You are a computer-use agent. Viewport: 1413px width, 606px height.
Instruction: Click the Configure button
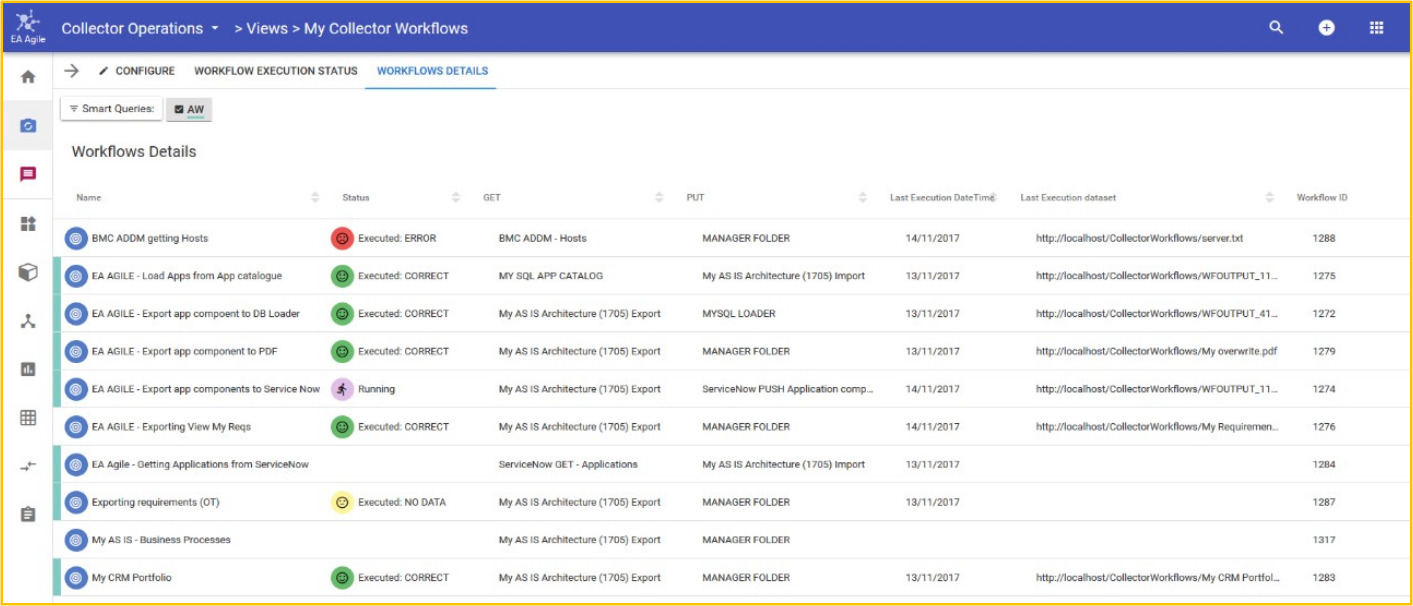(x=136, y=71)
